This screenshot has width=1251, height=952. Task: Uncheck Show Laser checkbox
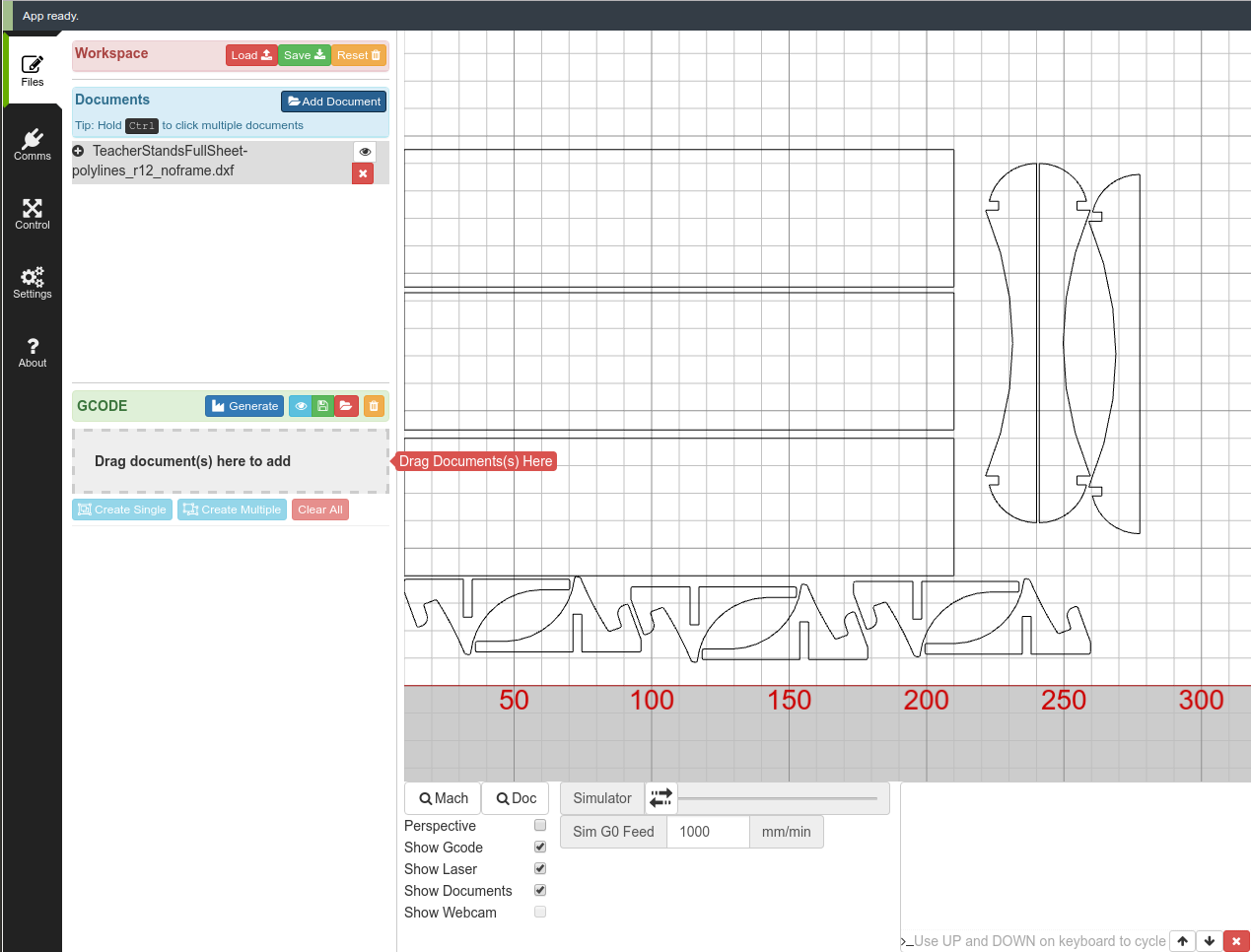540,868
